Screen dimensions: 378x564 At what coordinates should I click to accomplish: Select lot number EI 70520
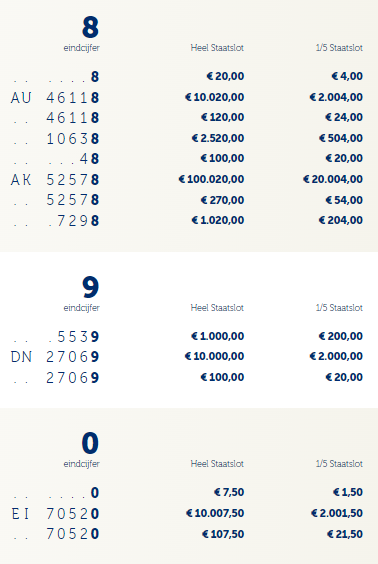[55, 514]
